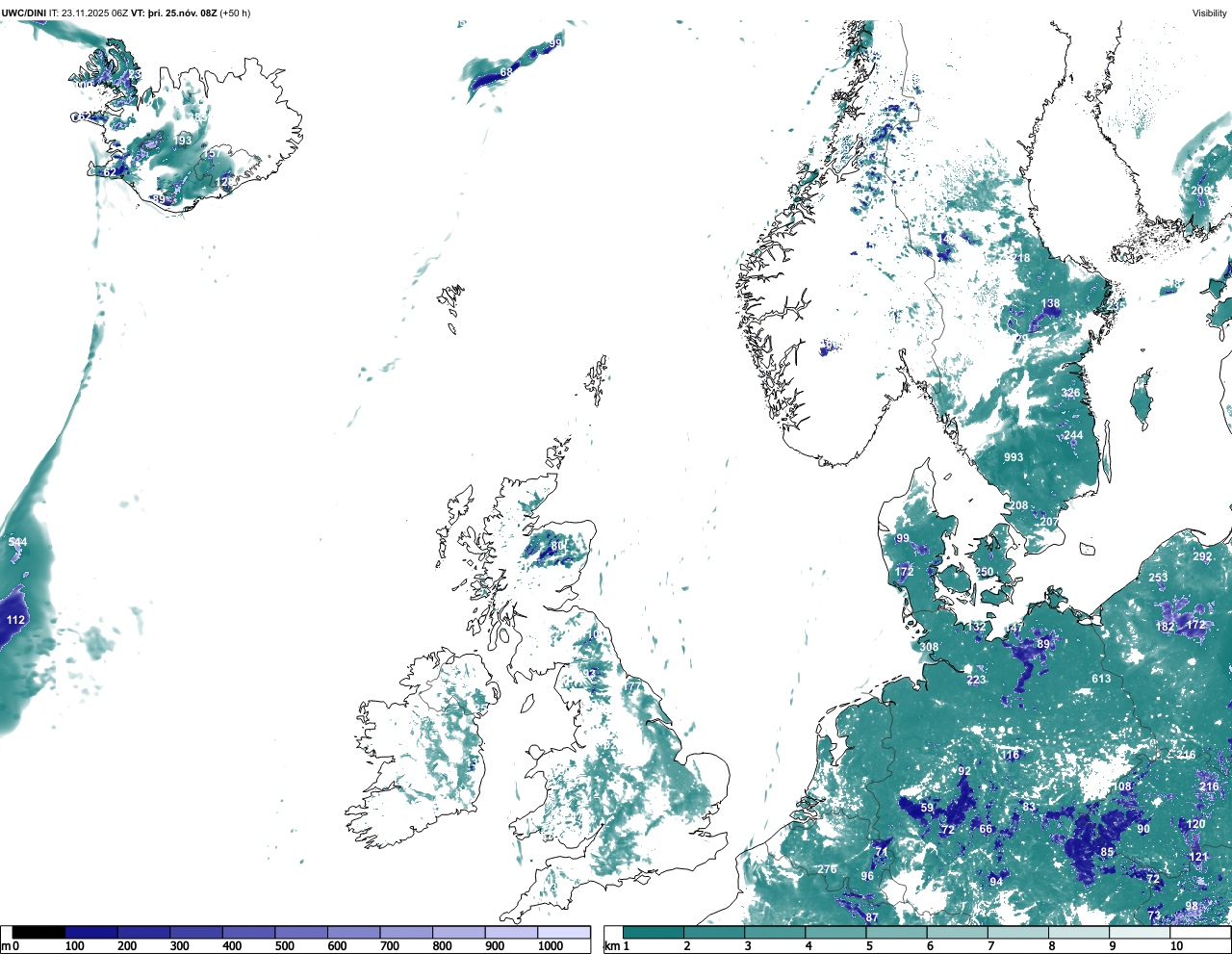Viewport: 1232px width, 954px height.
Task: Click the initial time 23.11.2025 06Z
Action: 95,13
